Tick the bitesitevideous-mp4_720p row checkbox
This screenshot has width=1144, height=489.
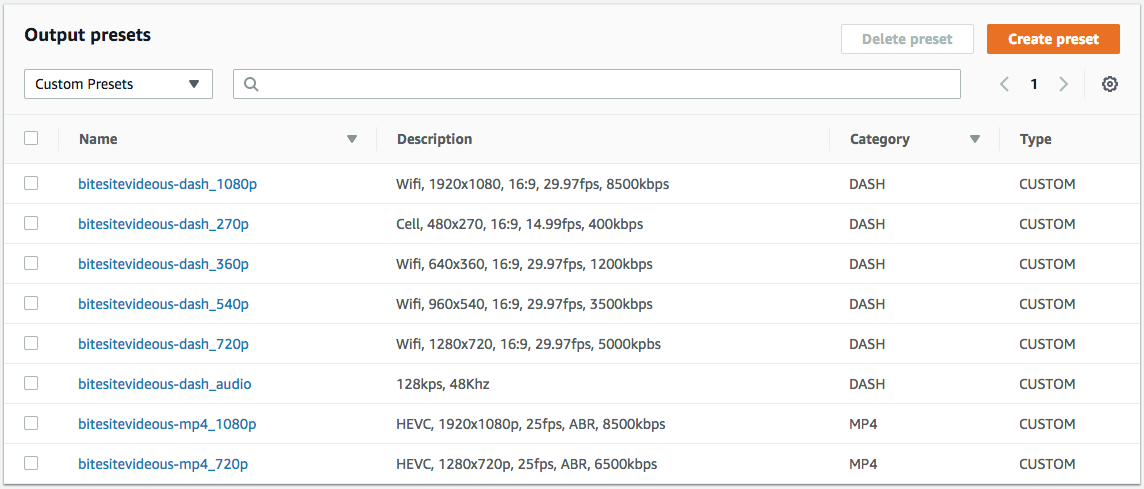point(31,463)
